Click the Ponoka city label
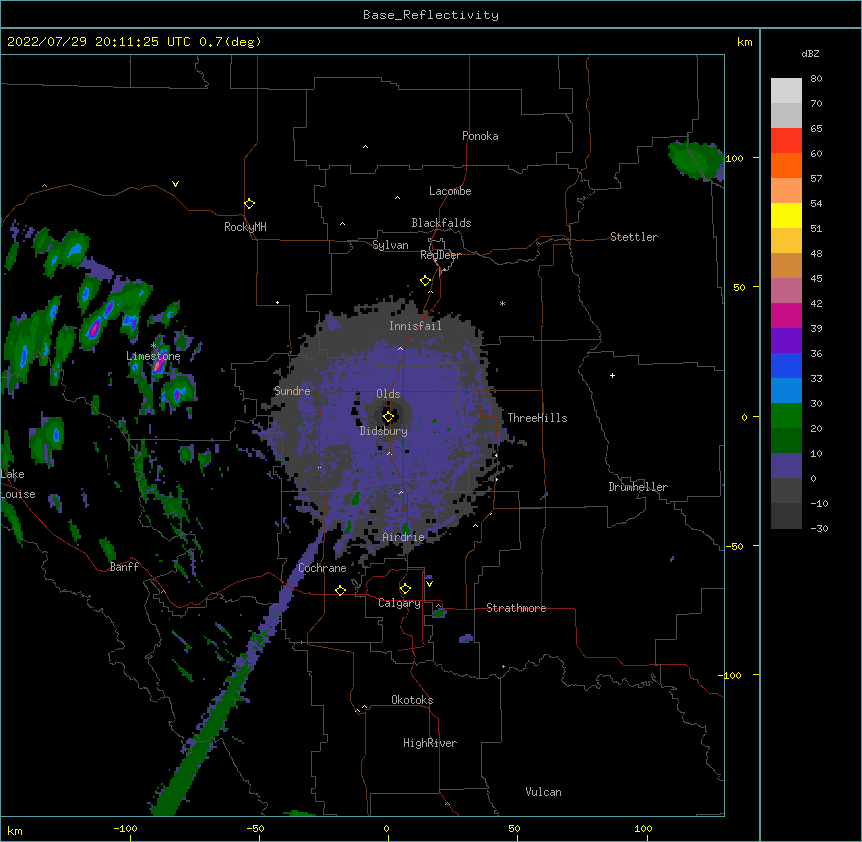This screenshot has width=862, height=842. click(480, 136)
